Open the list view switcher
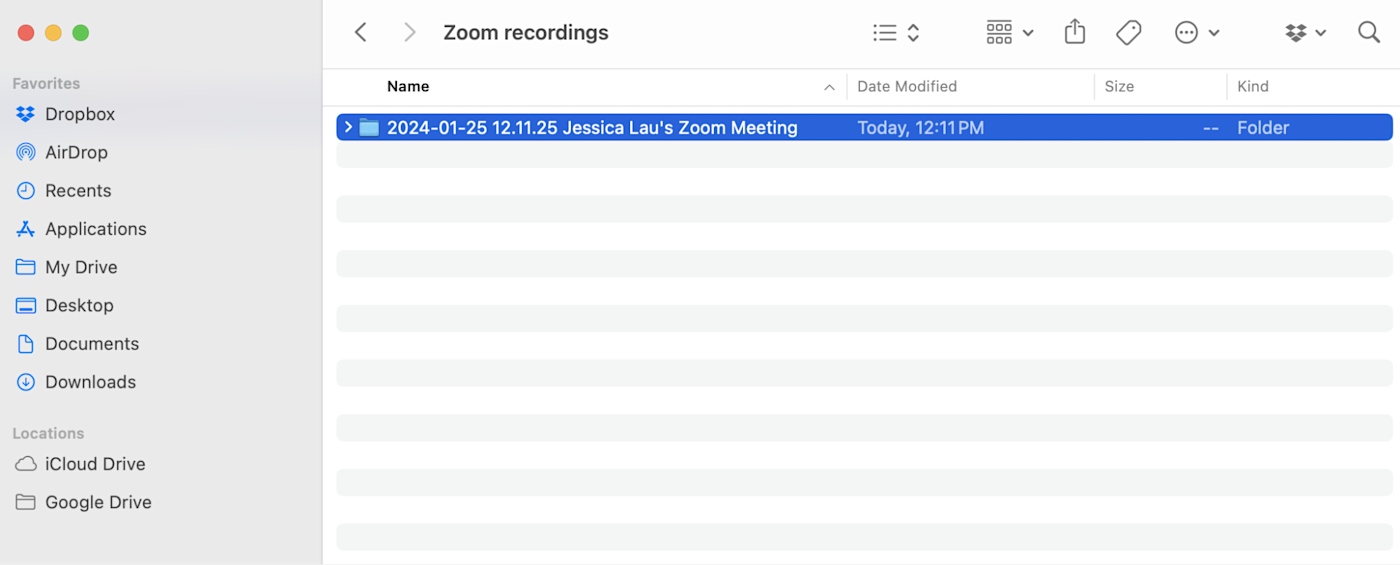This screenshot has height=565, width=1400. click(896, 33)
